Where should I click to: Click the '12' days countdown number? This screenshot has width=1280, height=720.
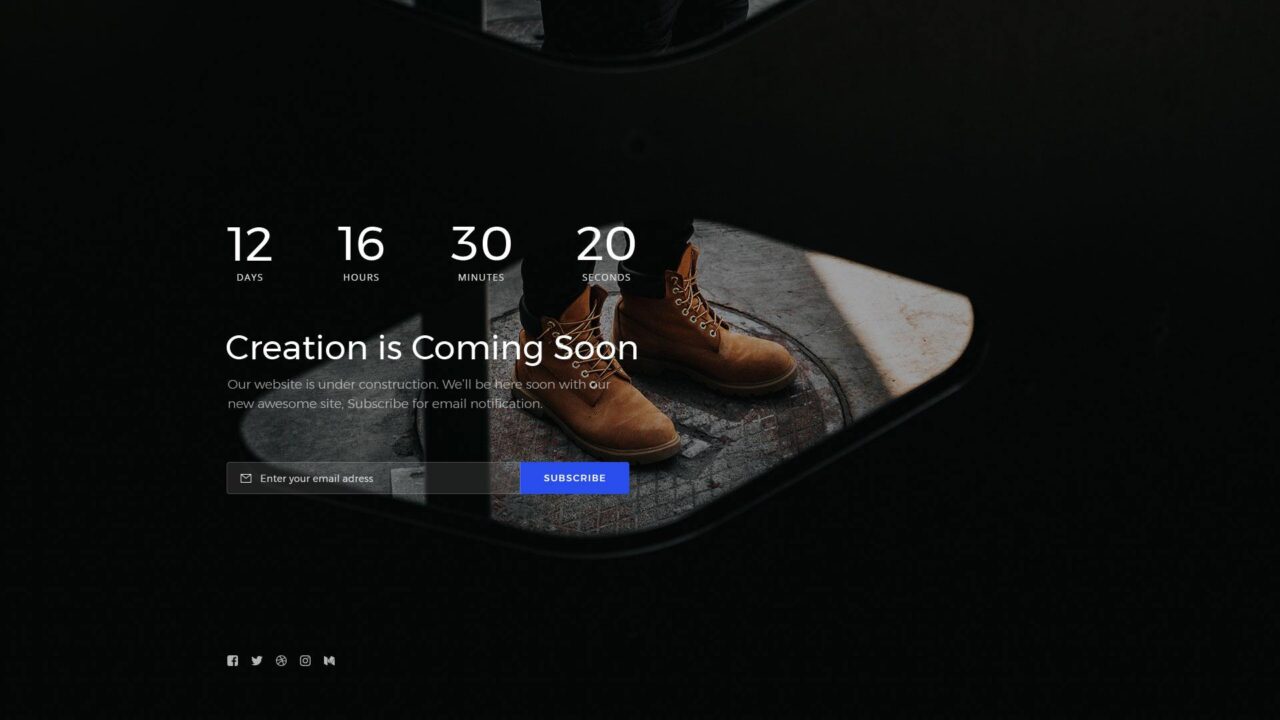click(249, 244)
